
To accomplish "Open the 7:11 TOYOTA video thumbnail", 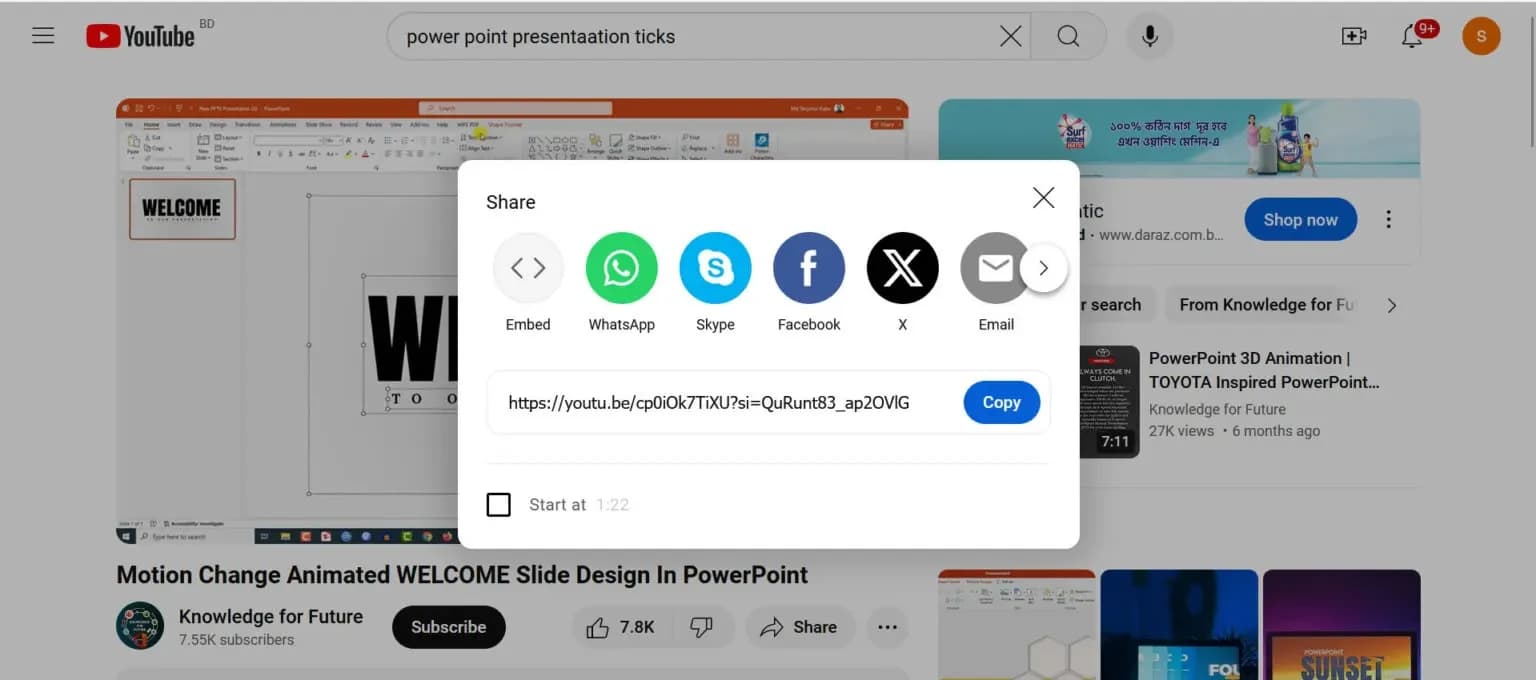I will point(1109,402).
